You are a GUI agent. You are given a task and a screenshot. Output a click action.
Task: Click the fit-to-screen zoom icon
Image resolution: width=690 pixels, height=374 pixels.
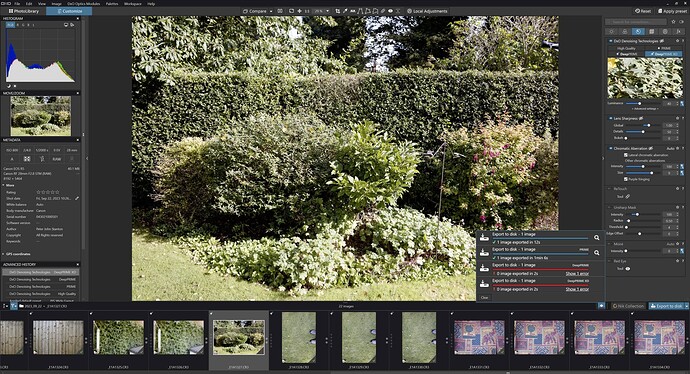click(291, 11)
